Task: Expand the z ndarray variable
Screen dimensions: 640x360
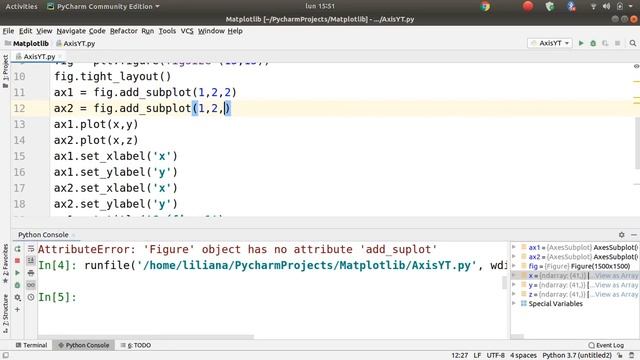Action: tap(514, 294)
